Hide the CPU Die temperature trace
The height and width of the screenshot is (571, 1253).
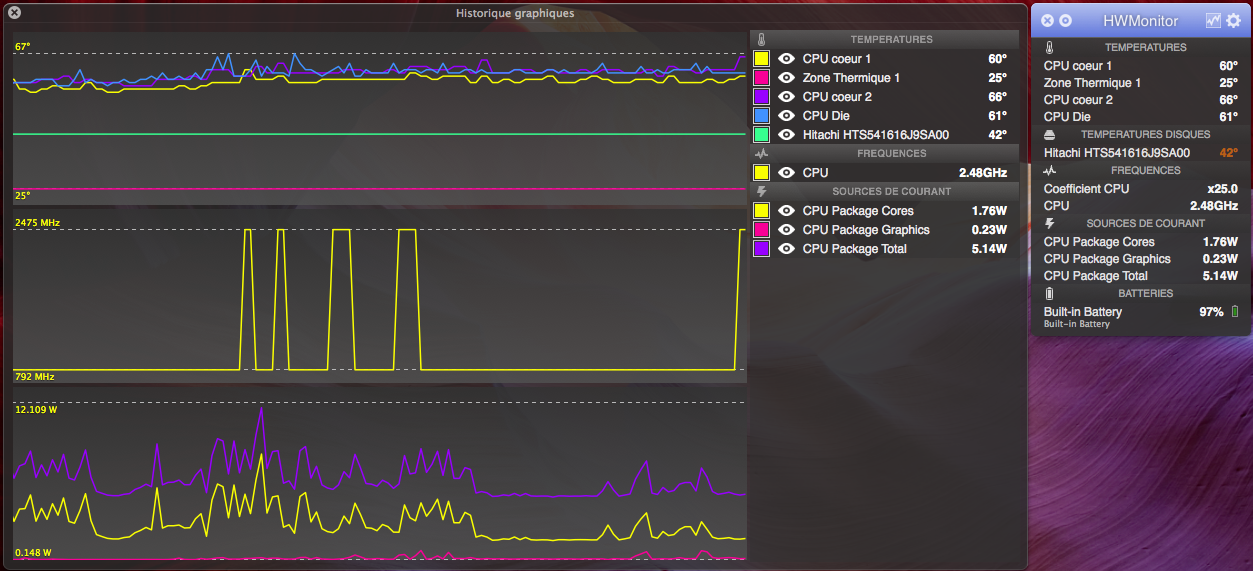point(786,116)
